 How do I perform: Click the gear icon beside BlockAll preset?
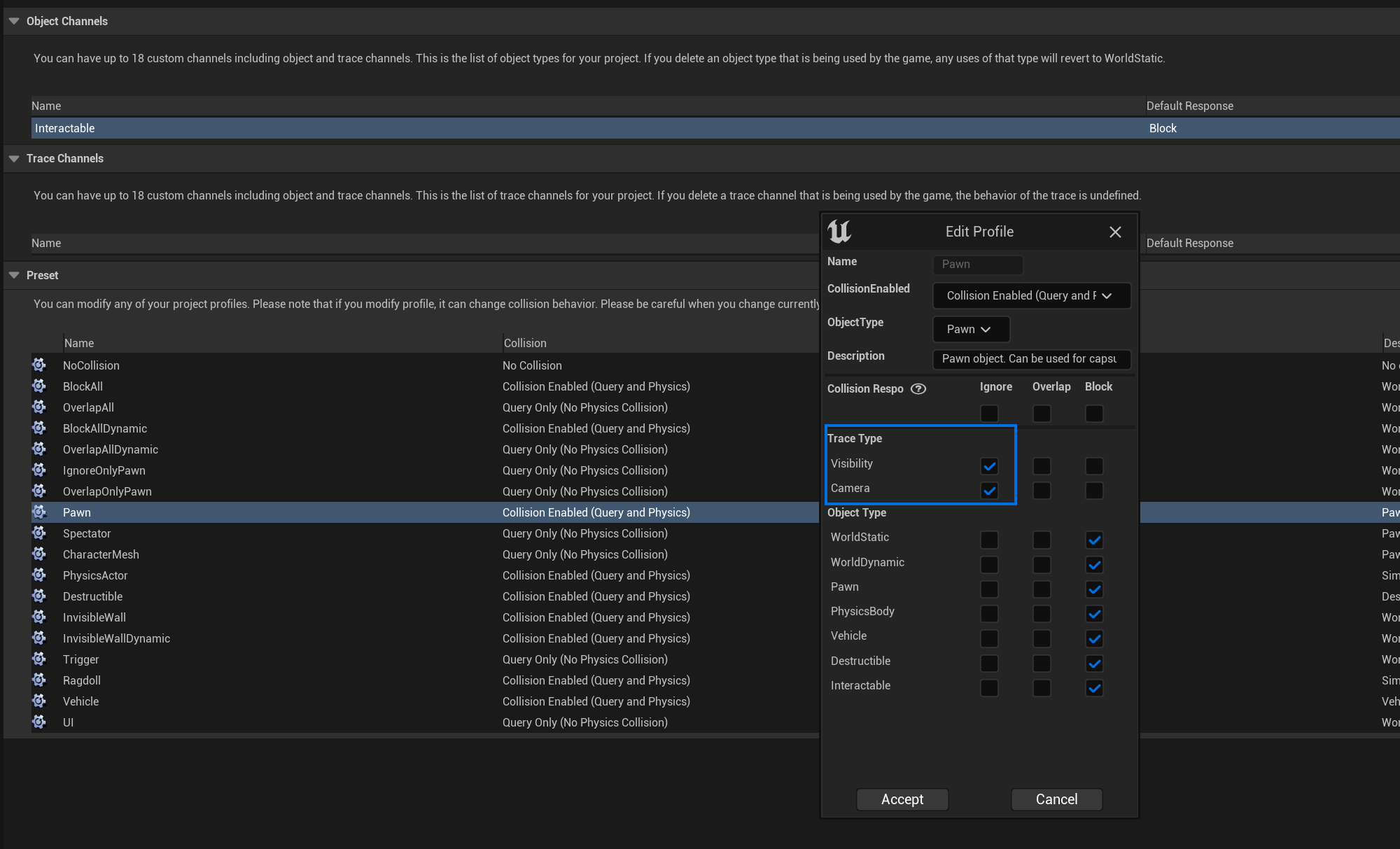click(39, 386)
